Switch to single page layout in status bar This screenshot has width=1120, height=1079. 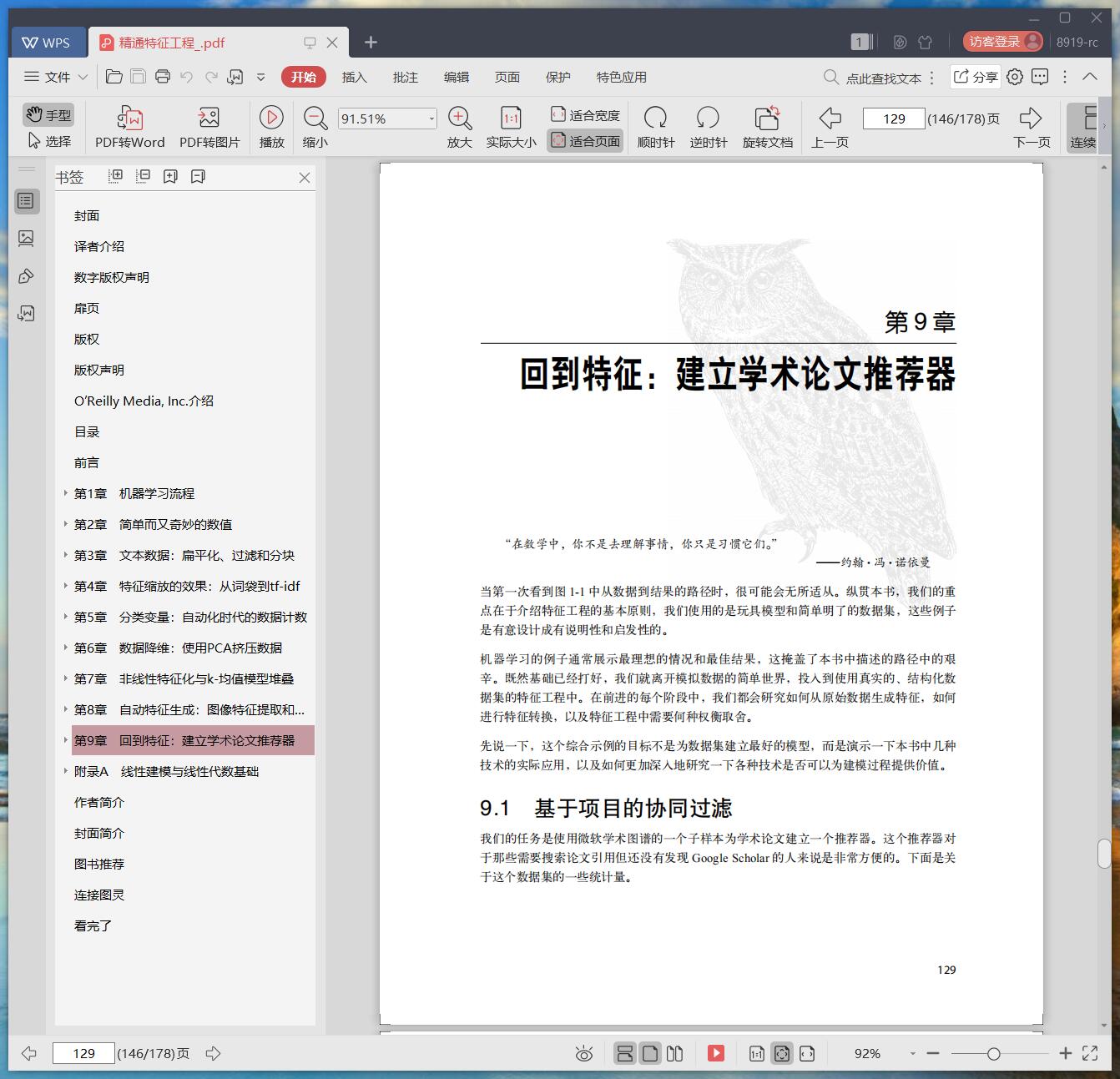650,1053
